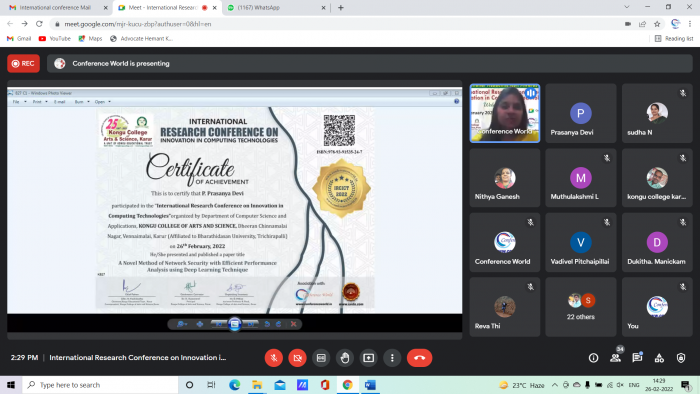Open the YouTube bookmark

click(x=54, y=39)
